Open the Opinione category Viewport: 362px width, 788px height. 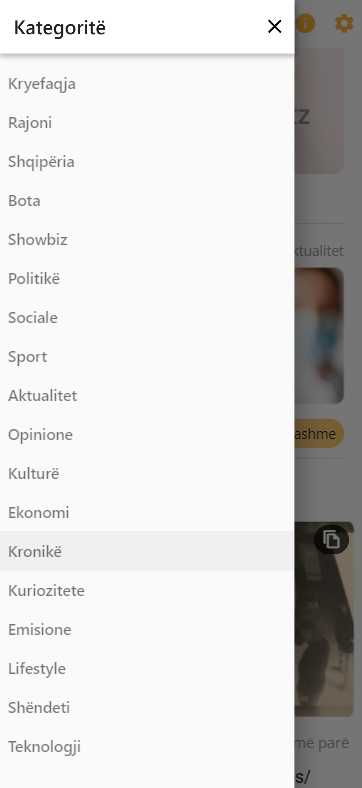pos(147,435)
